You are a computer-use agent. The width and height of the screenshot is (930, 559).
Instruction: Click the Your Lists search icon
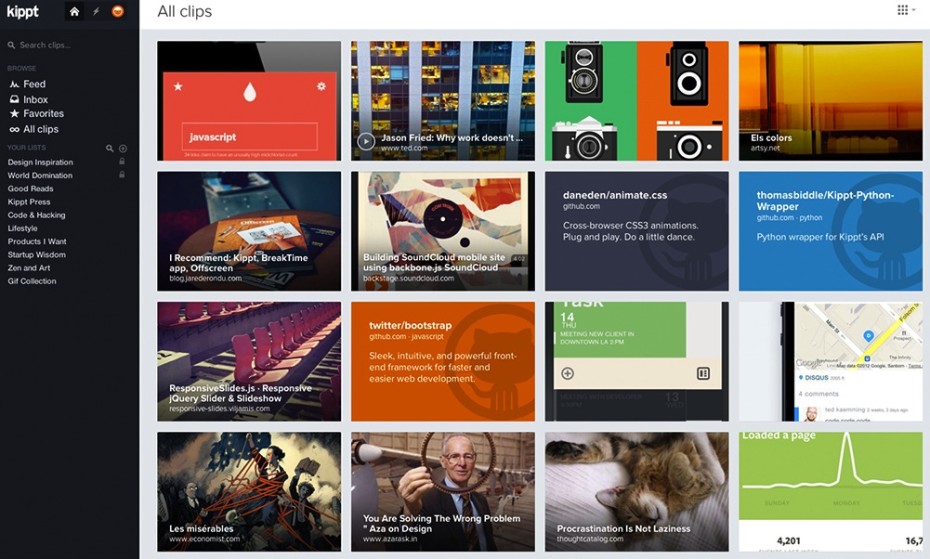coord(110,148)
